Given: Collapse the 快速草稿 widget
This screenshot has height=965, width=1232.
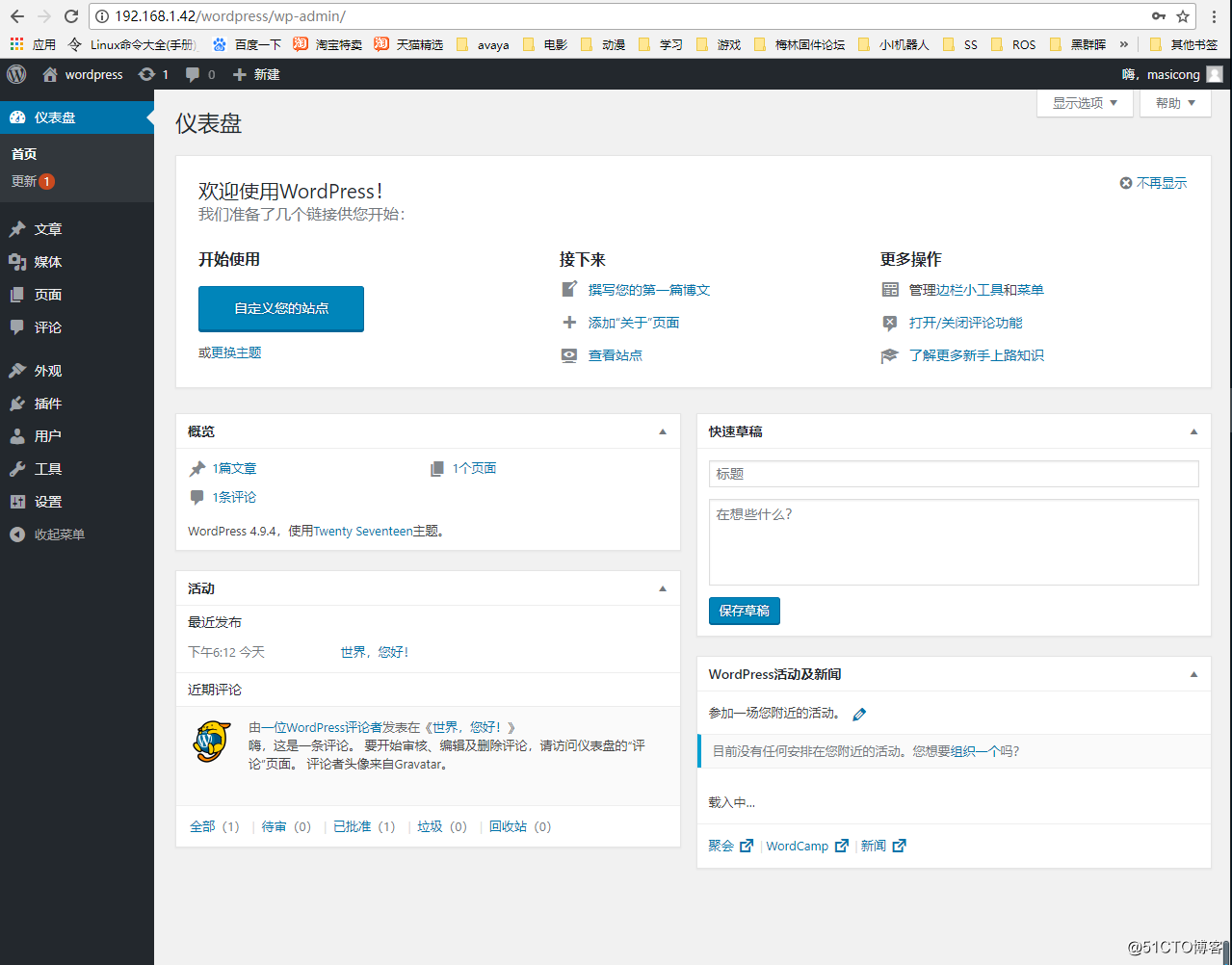Looking at the screenshot, I should pyautogui.click(x=1193, y=431).
